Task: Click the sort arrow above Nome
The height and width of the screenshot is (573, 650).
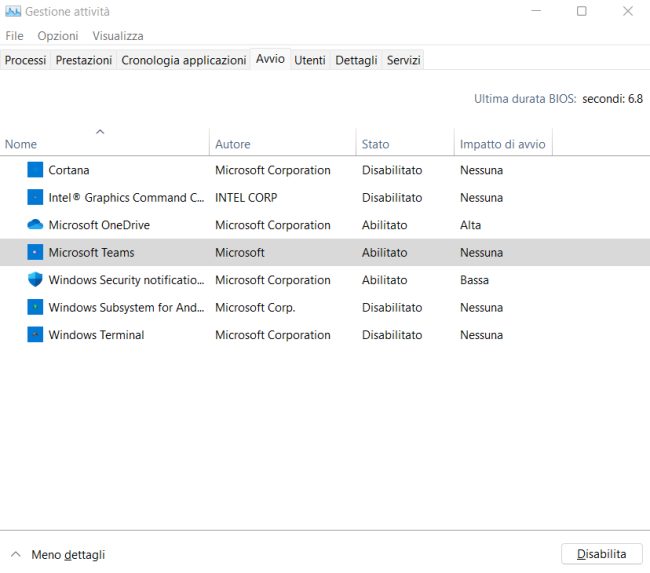Action: click(100, 132)
